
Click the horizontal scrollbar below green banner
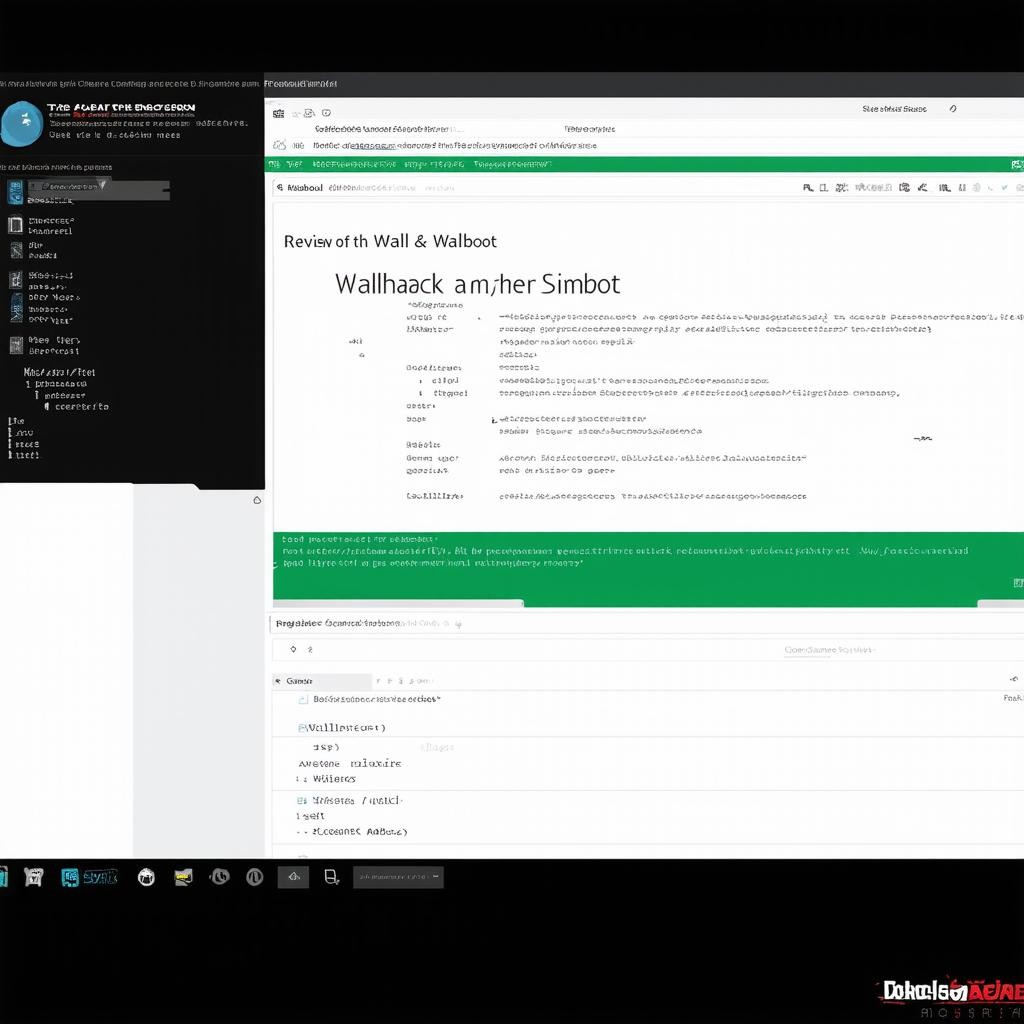click(x=398, y=603)
